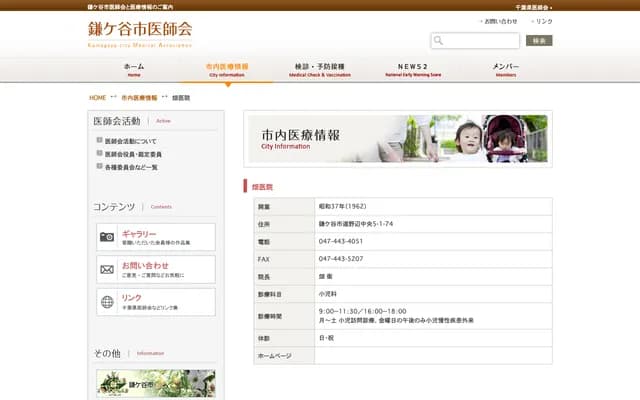Screen dimensions: 640x400
Task: Select the 市内医療情報 navigation tab
Action: pos(227,69)
